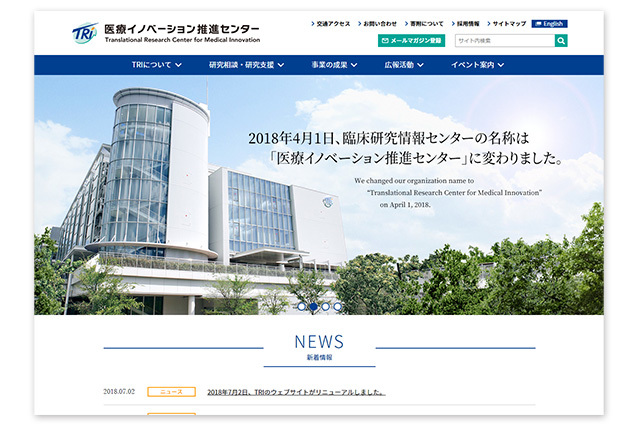Expand 広報活動 menu
This screenshot has height=430, width=640.
(404, 65)
